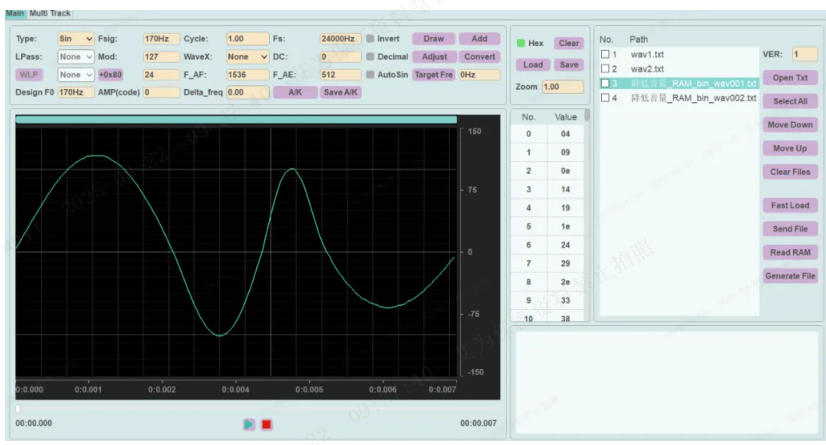Switch to the Multi Track tab
The width and height of the screenshot is (826, 445).
click(x=50, y=13)
